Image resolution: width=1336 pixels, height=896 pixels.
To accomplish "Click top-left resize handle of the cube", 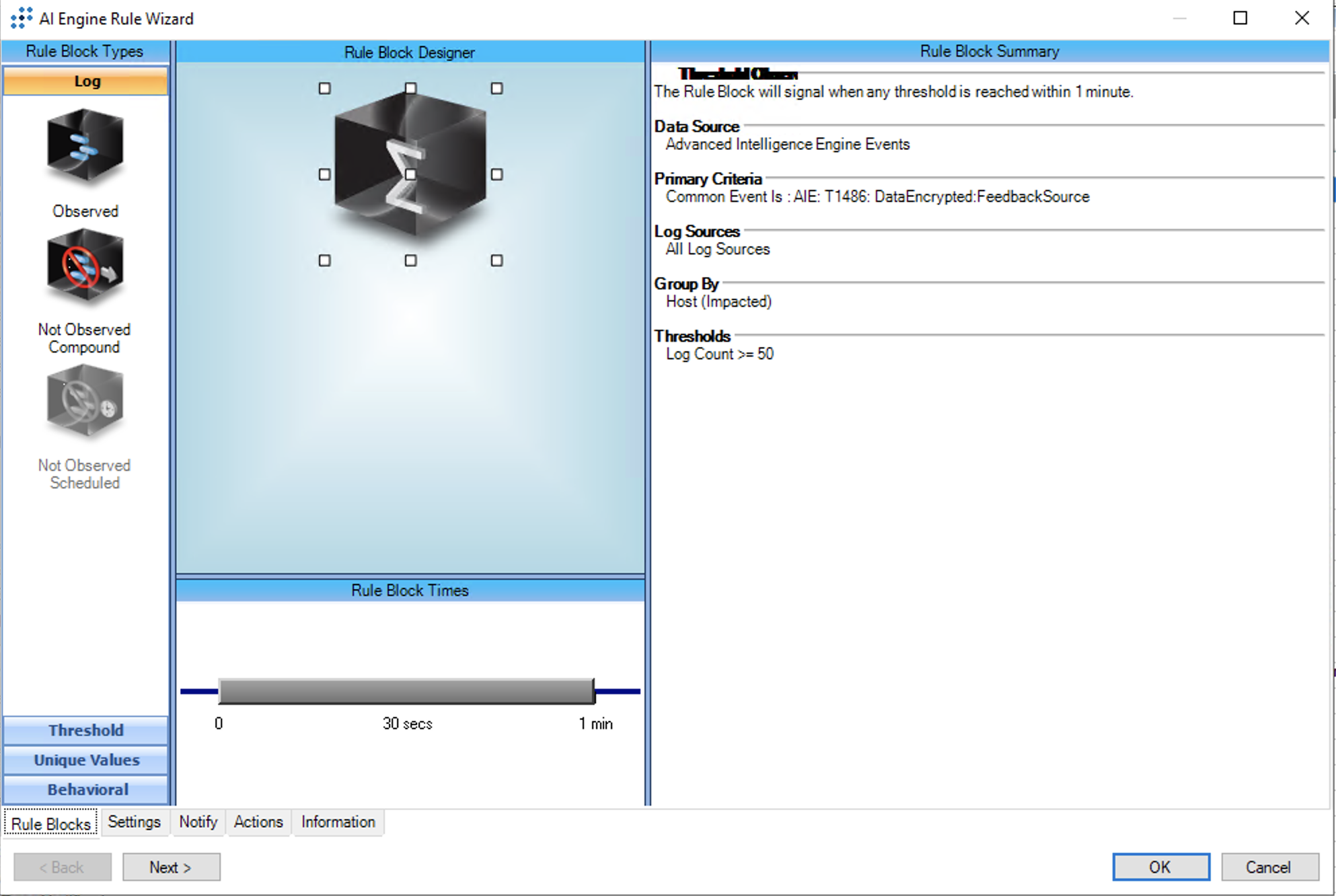I will click(324, 88).
